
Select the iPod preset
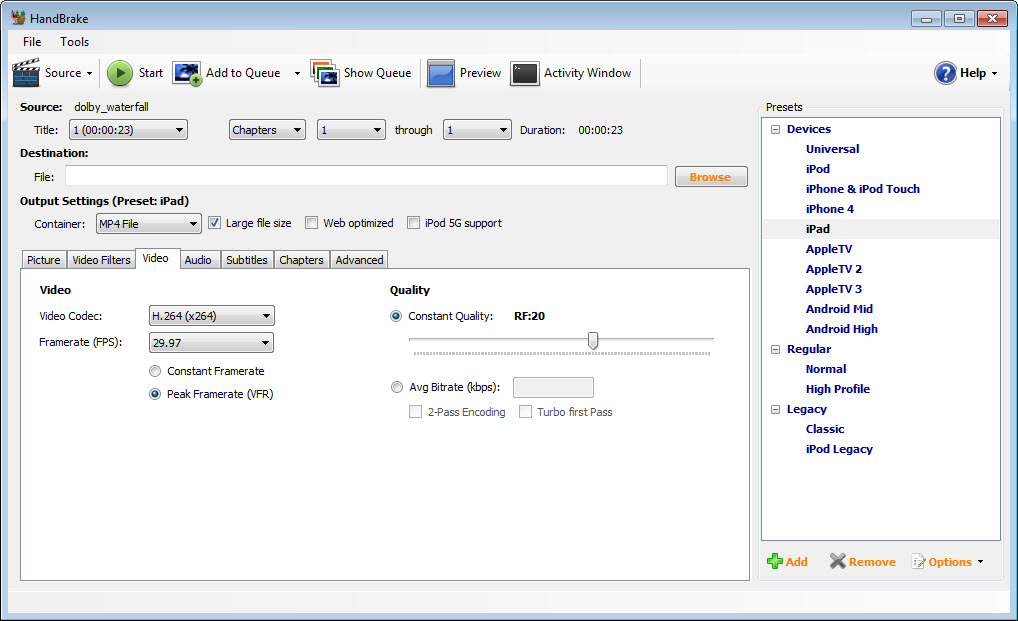[817, 169]
